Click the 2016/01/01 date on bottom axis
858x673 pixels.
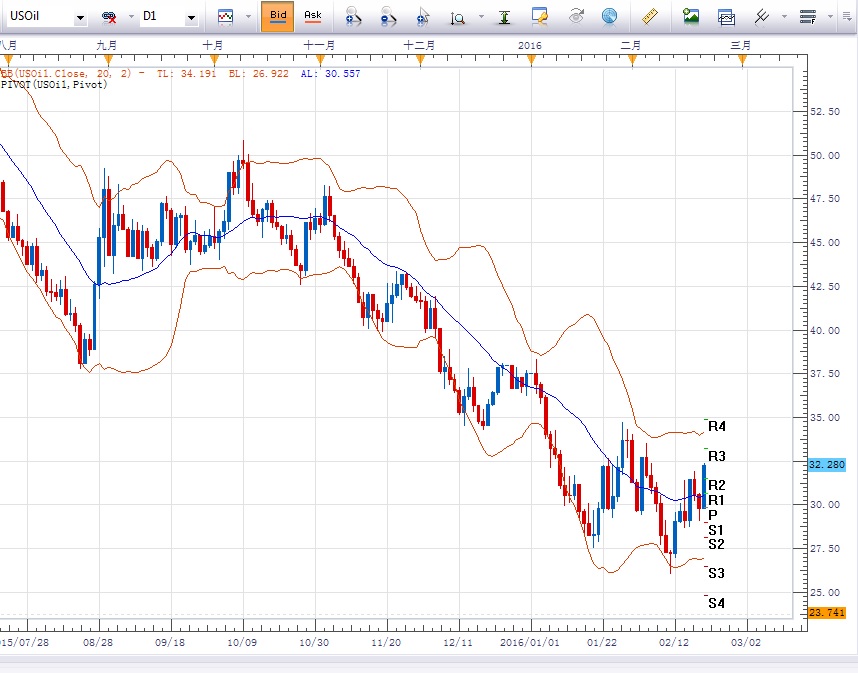pyautogui.click(x=529, y=642)
